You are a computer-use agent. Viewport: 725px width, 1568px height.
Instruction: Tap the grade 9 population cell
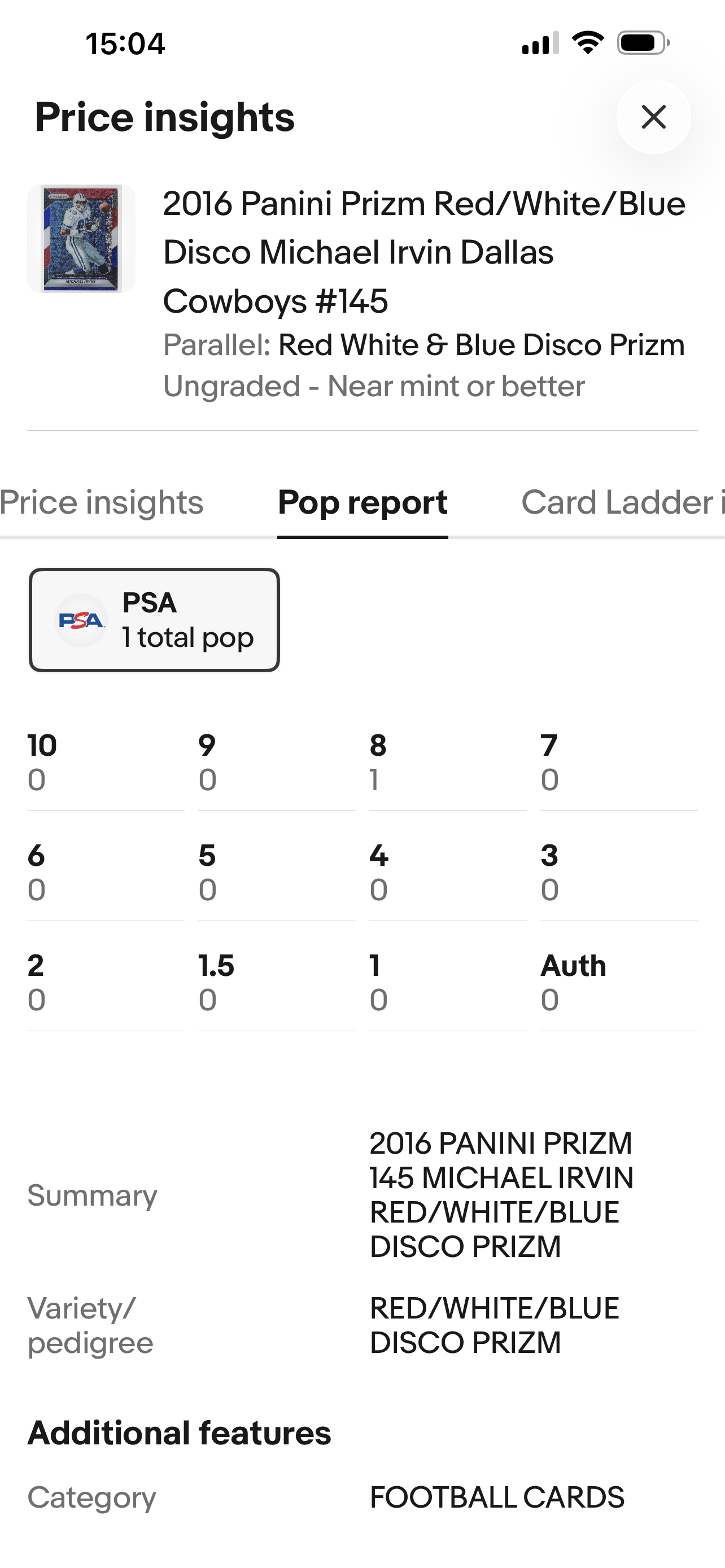pos(276,762)
